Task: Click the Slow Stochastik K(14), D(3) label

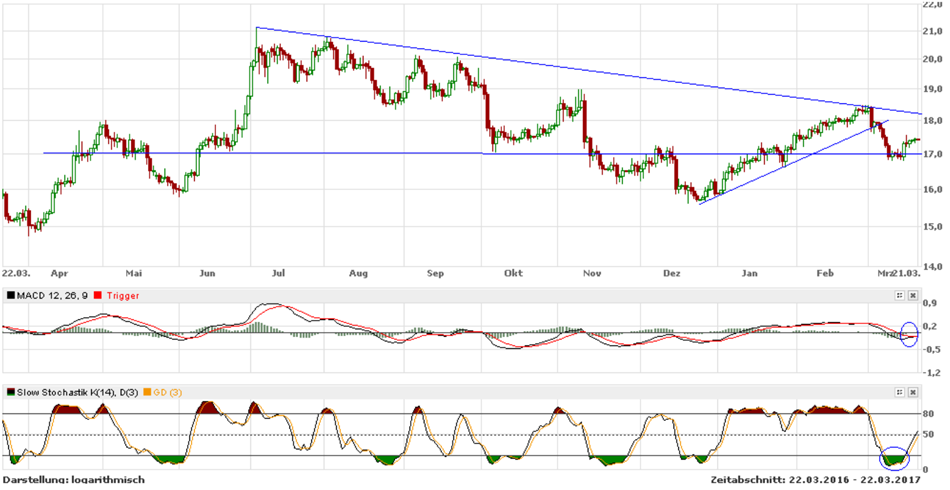Action: coord(77,394)
